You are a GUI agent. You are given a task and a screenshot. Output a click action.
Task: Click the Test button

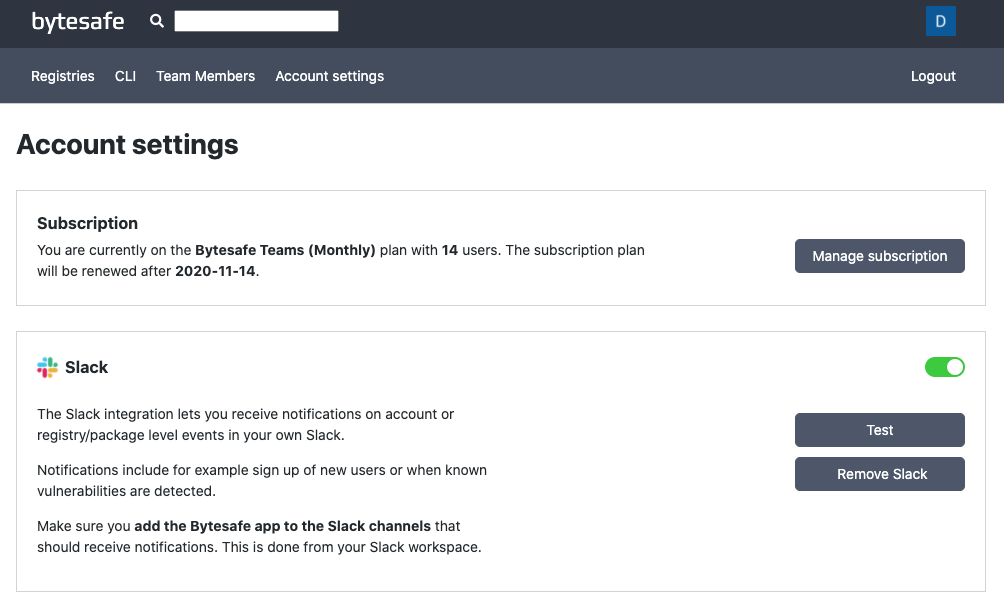(880, 430)
